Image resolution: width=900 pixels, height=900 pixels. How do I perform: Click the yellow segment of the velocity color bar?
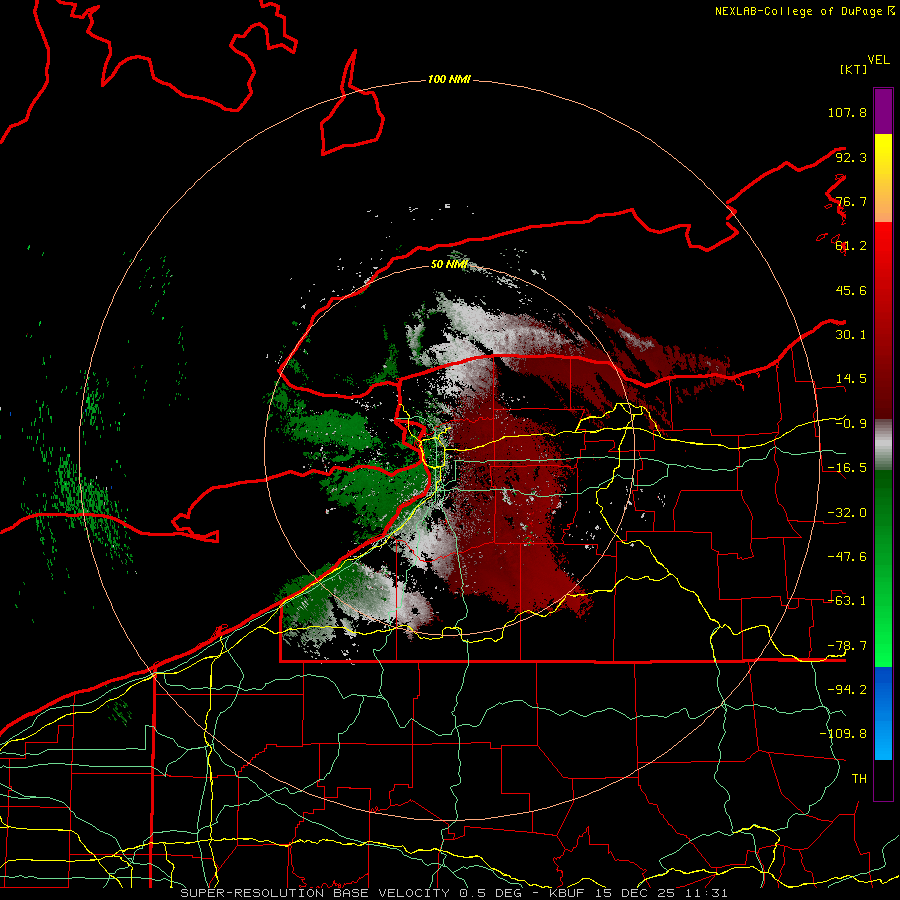883,178
